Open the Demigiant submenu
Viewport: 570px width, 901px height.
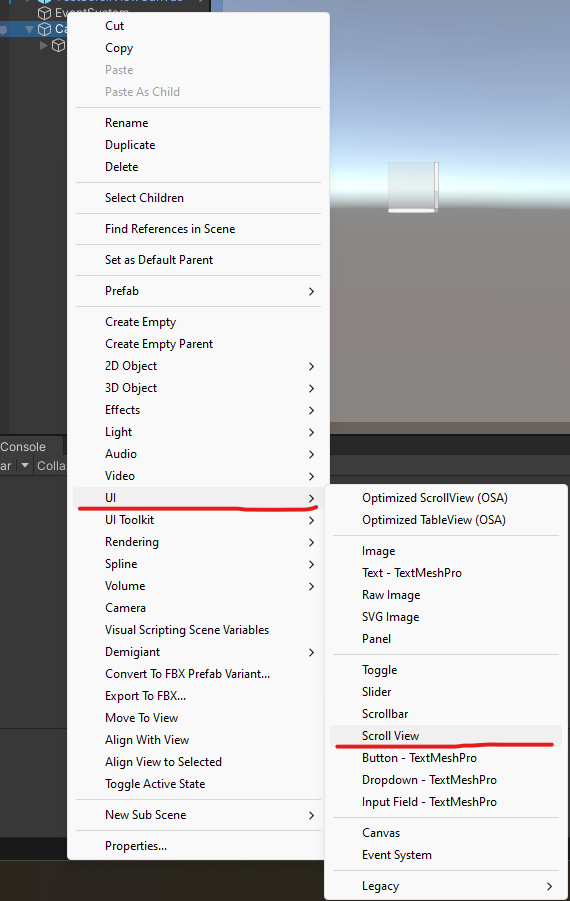(x=198, y=652)
